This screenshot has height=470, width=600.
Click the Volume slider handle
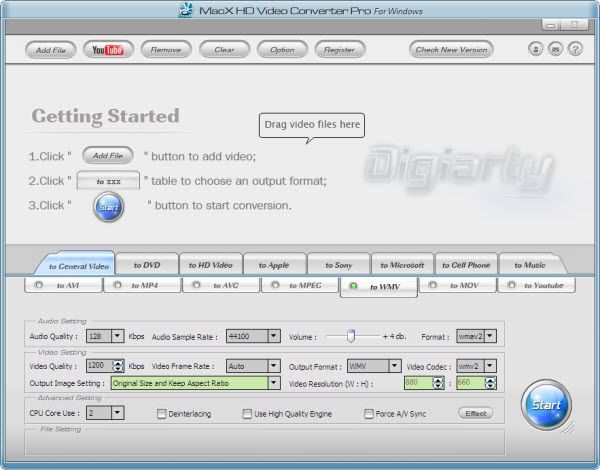(x=352, y=336)
